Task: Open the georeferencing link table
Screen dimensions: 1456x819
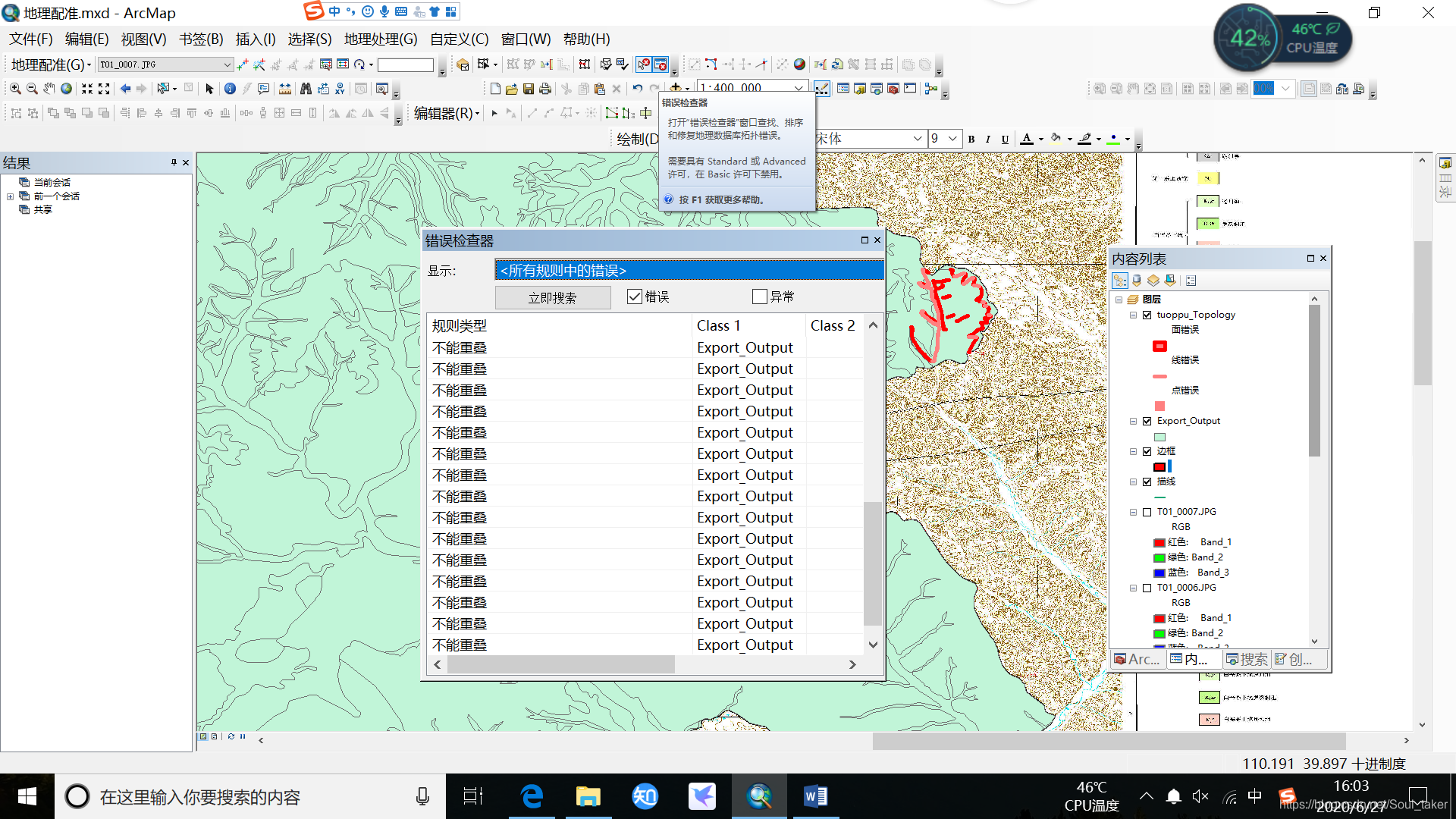Action: pyautogui.click(x=343, y=64)
